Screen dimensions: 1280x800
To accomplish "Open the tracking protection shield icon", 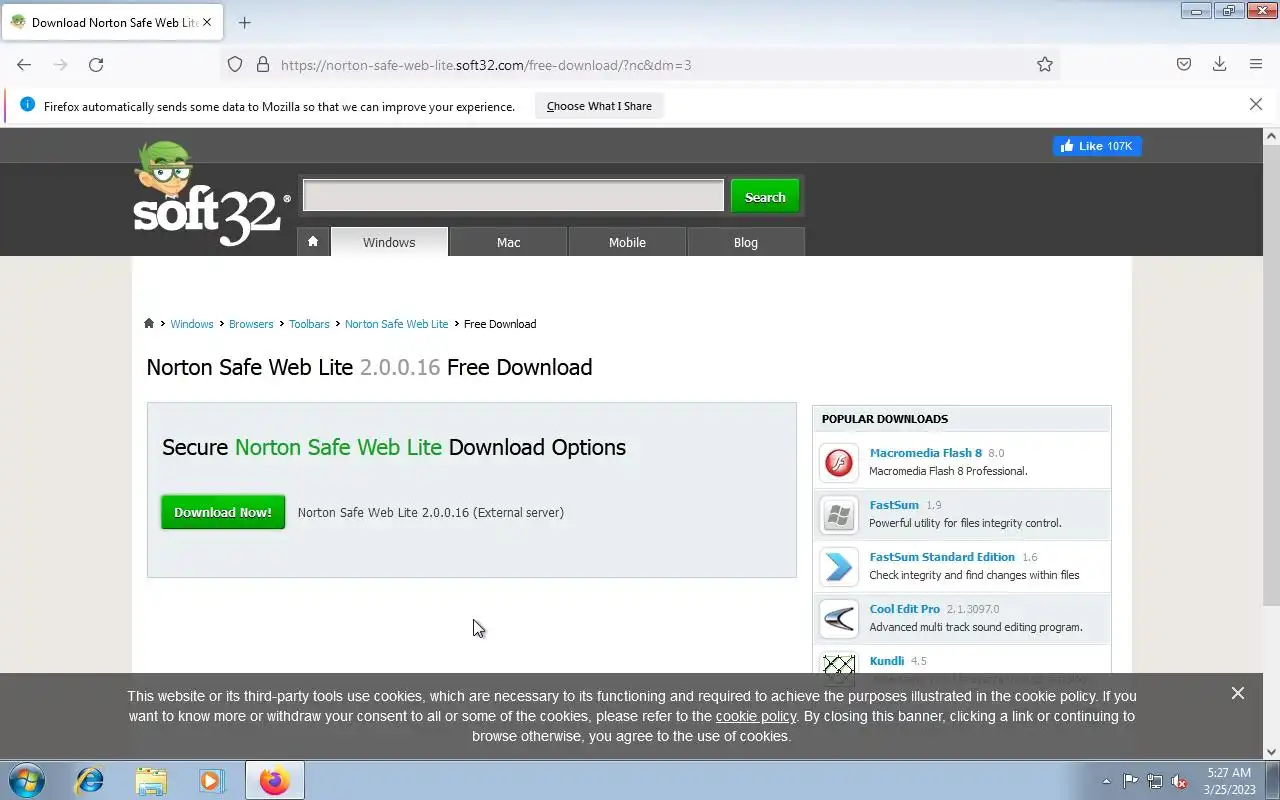I will (235, 64).
